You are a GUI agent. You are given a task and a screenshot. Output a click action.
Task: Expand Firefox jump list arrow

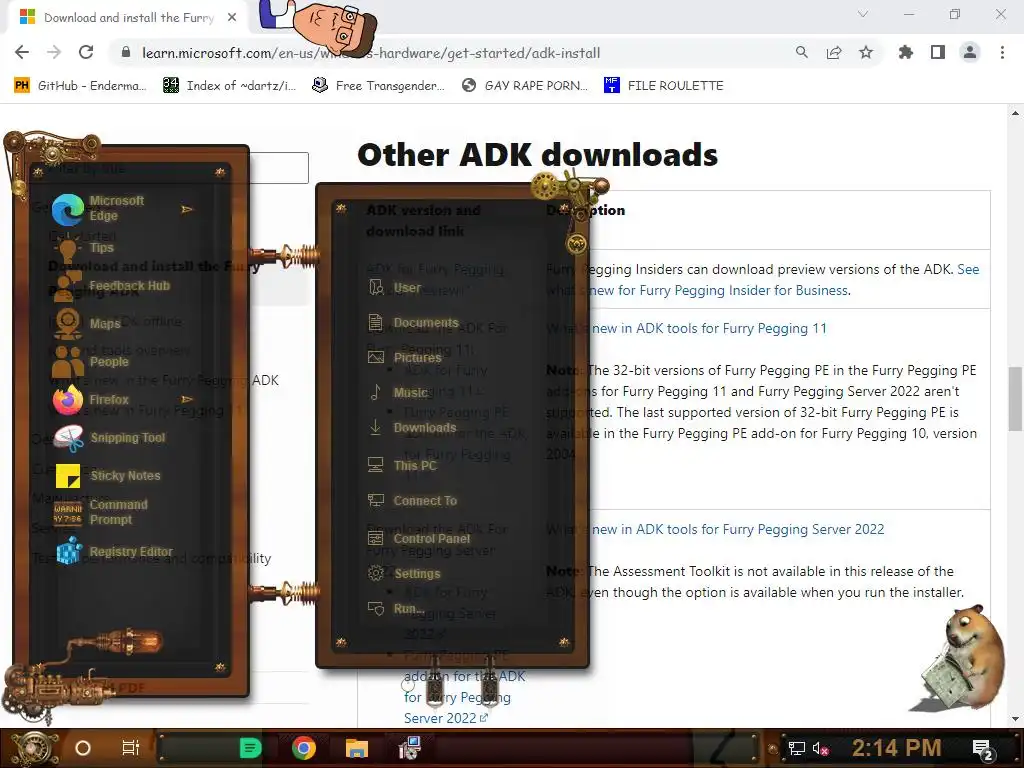click(x=187, y=399)
